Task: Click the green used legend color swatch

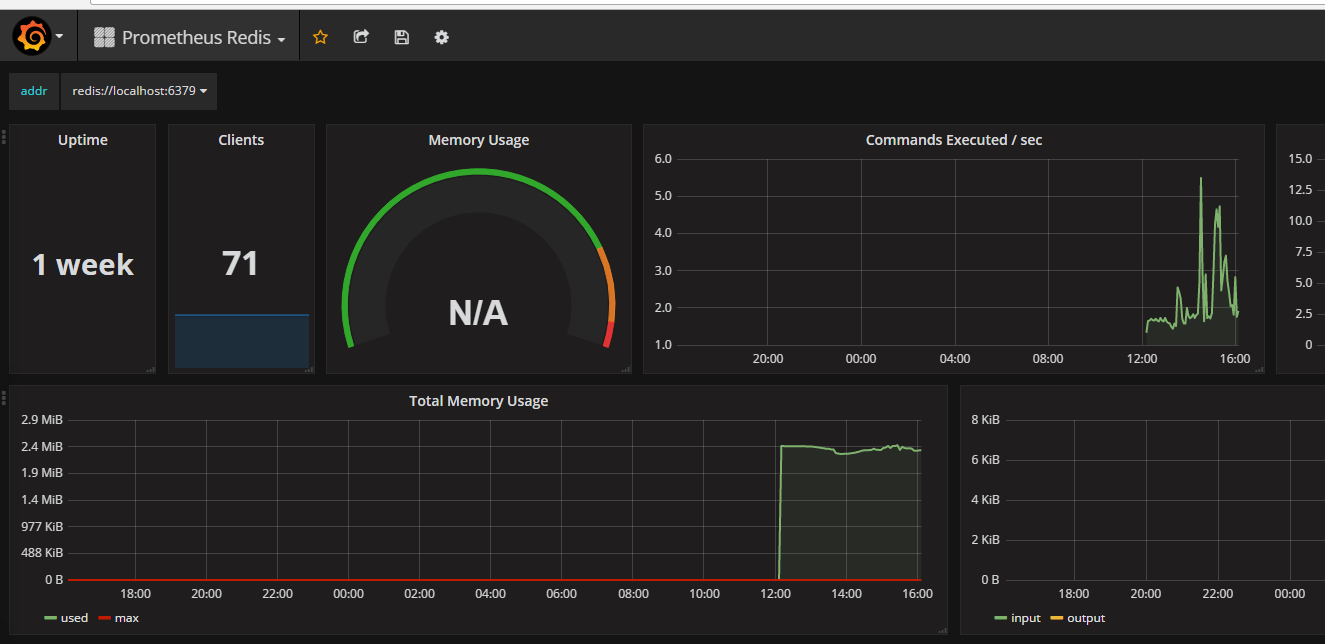Action: tap(50, 618)
